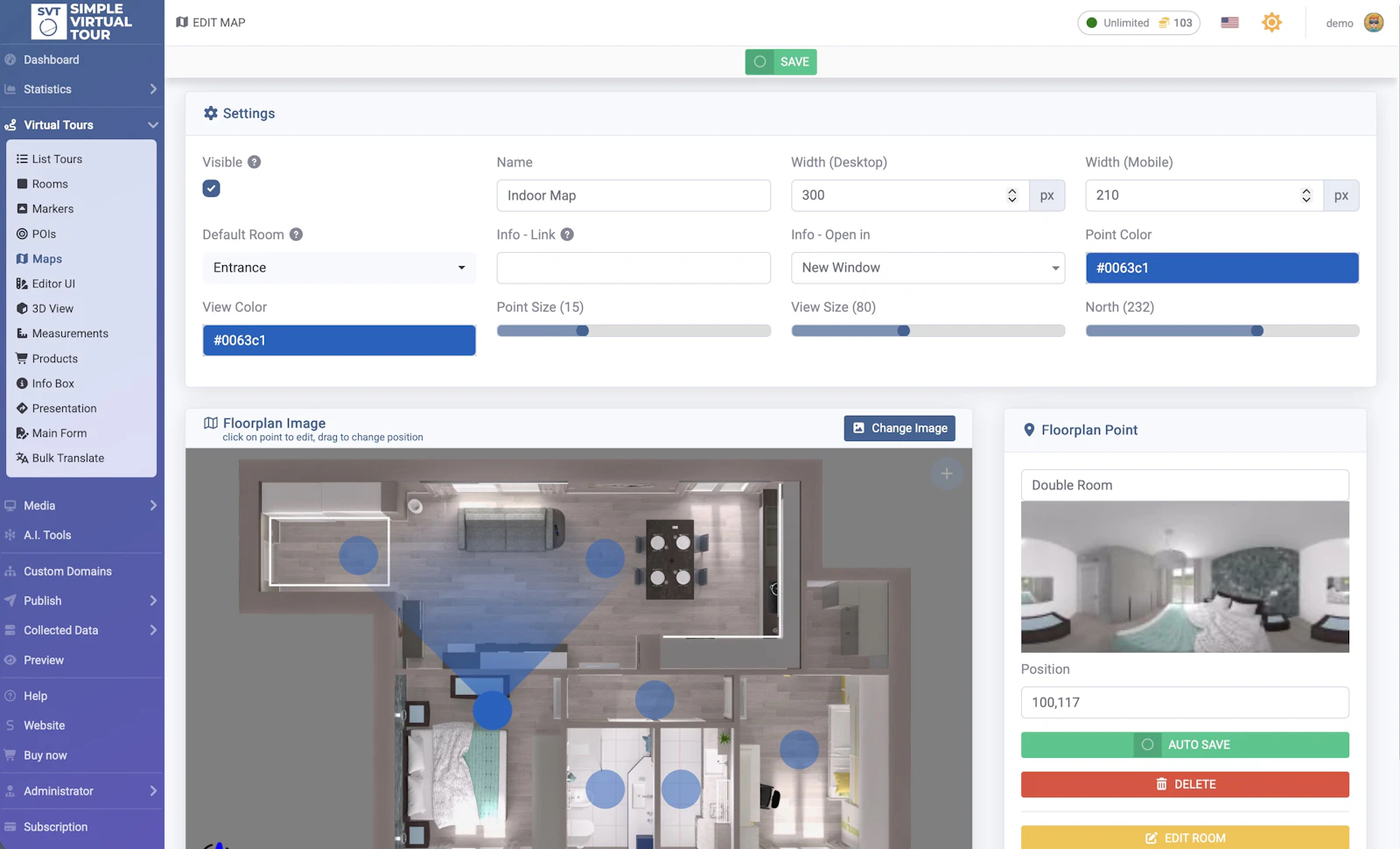Open the Default Room Entrance dropdown

click(339, 268)
